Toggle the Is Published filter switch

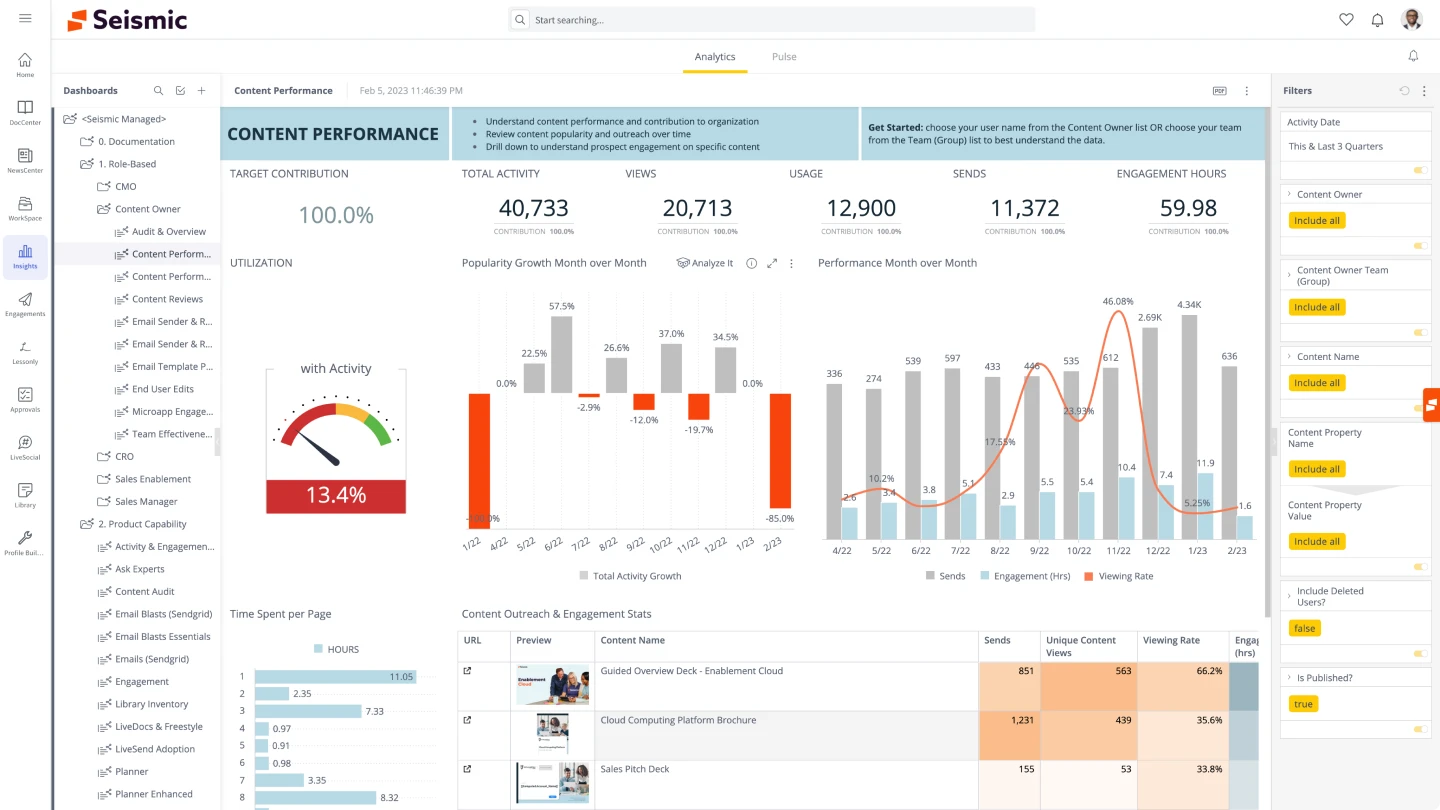(x=1419, y=729)
